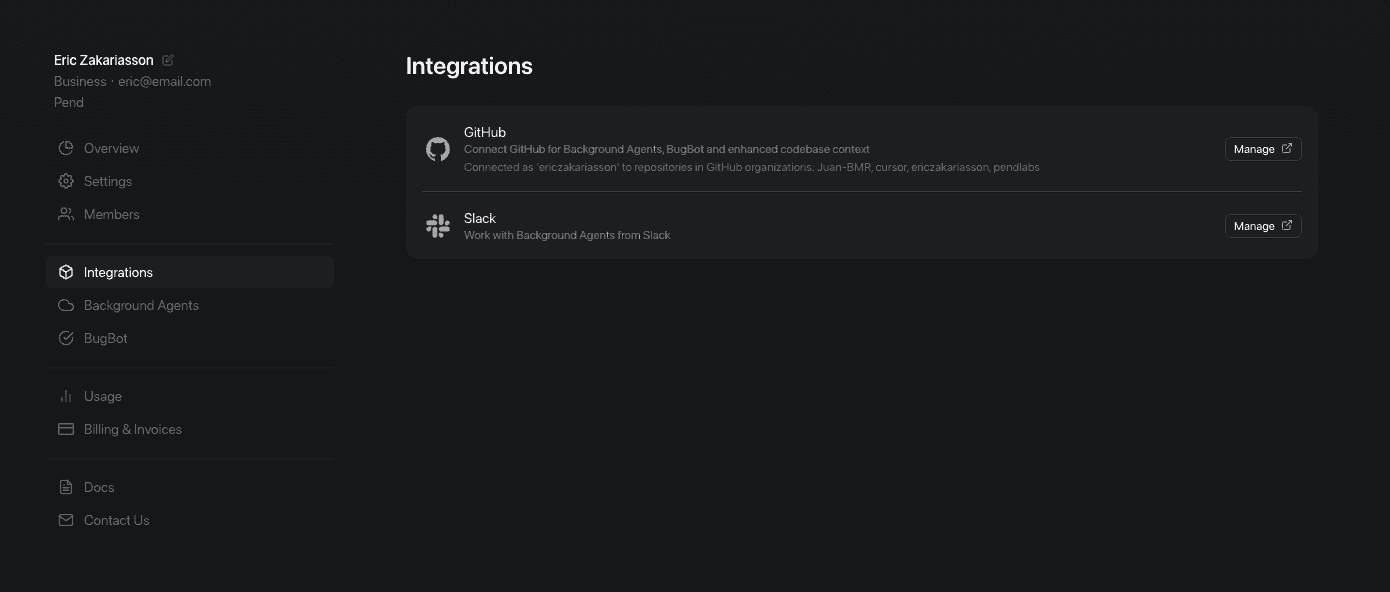Select the Settings gear icon
The width and height of the screenshot is (1390, 592).
(65, 181)
